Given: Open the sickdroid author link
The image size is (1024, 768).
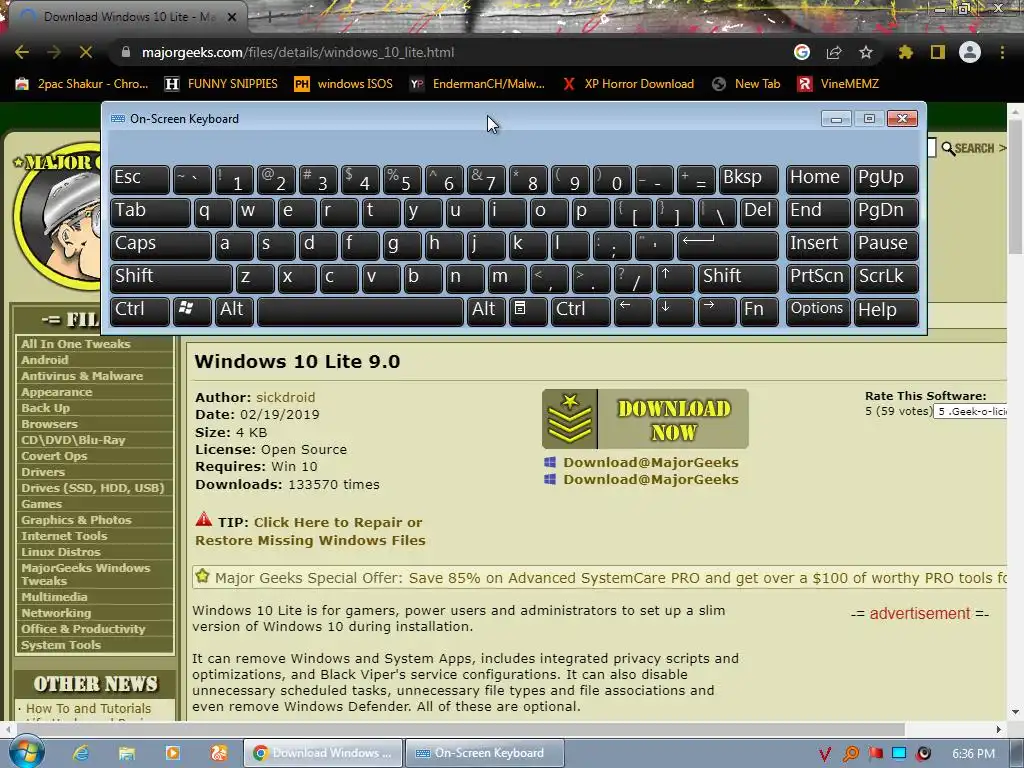Looking at the screenshot, I should (x=285, y=397).
